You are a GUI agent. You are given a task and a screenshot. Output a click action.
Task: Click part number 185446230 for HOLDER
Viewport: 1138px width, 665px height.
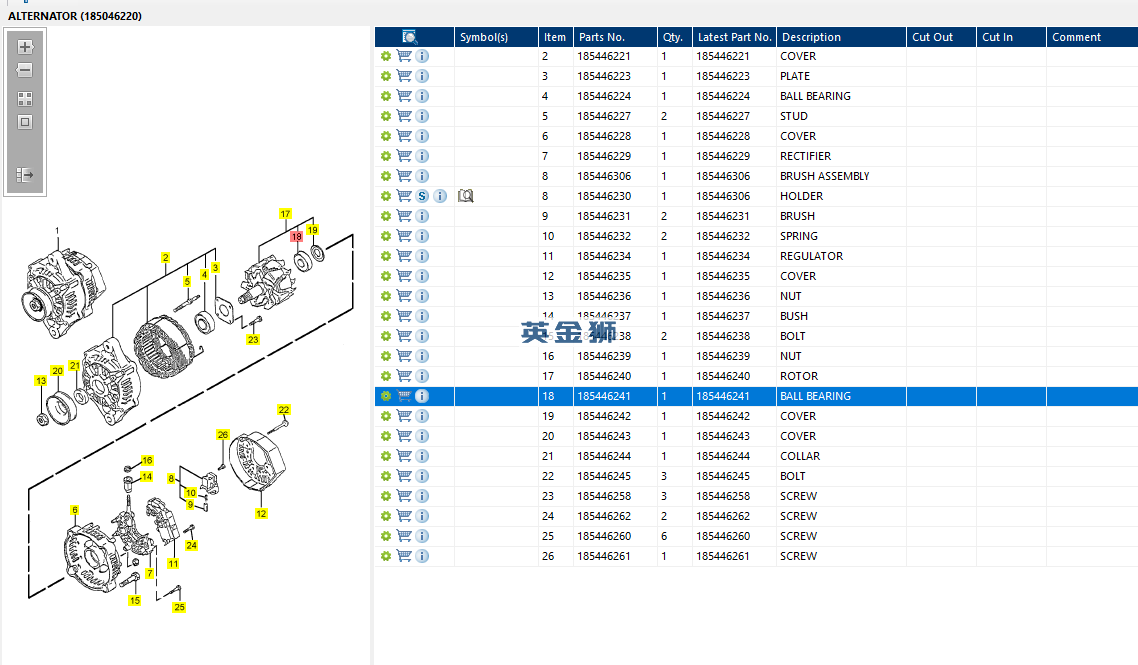click(604, 196)
